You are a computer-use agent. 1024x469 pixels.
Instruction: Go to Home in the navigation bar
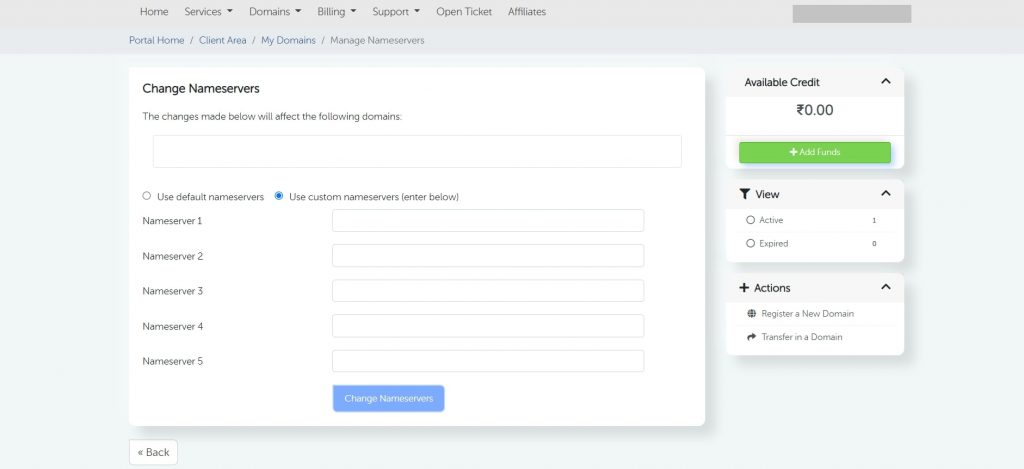154,12
